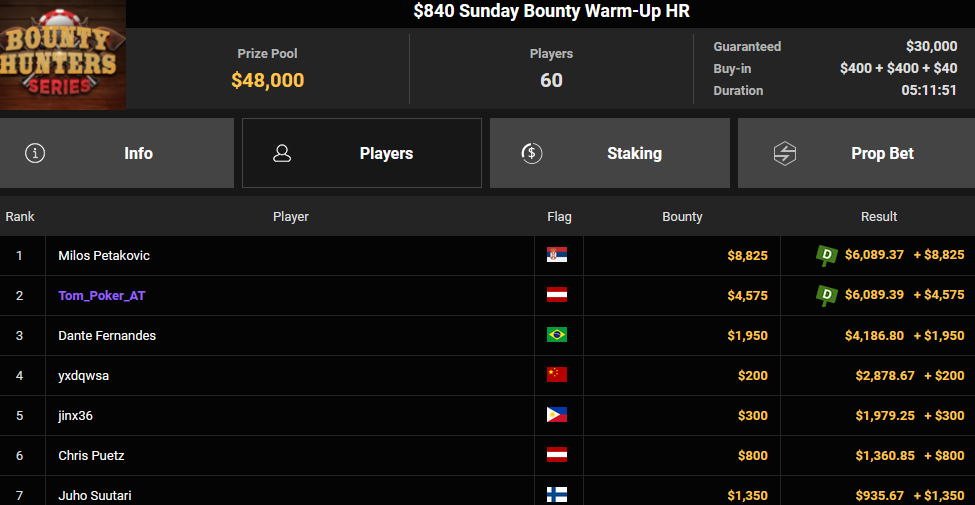
Task: Click the China flag next to yxdqwsa
Action: coord(557,375)
